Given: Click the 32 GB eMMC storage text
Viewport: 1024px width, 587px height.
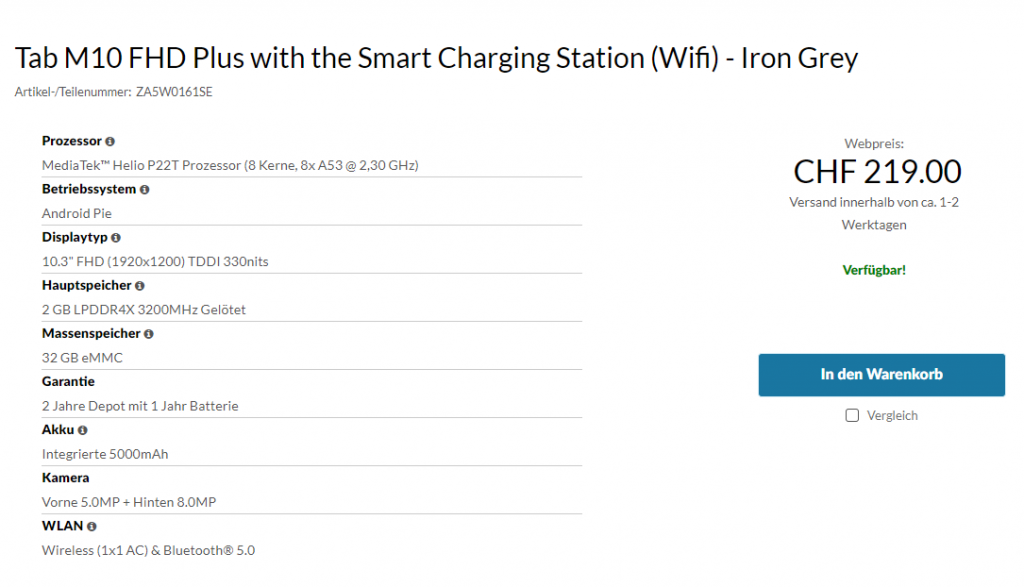Looking at the screenshot, I should coord(82,358).
